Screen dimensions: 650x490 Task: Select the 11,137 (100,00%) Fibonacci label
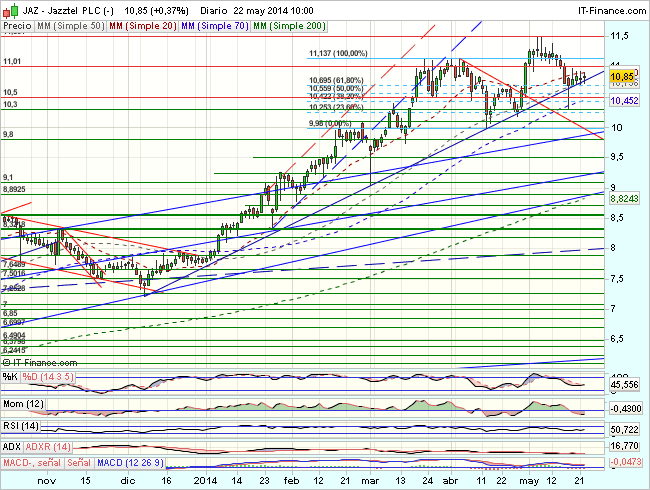pos(339,53)
